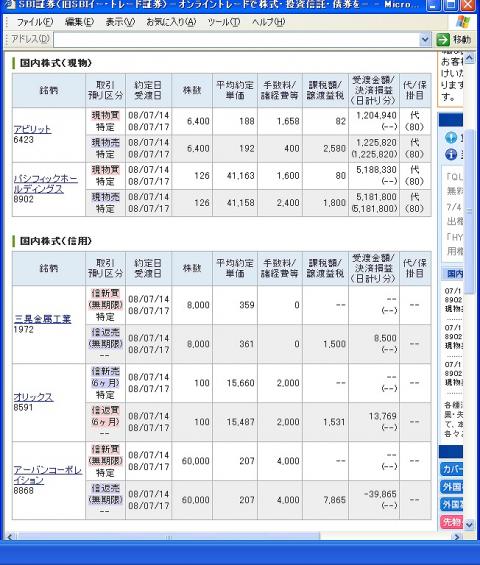Open the ツール(T) menu
This screenshot has height=565, width=480.
[223, 22]
